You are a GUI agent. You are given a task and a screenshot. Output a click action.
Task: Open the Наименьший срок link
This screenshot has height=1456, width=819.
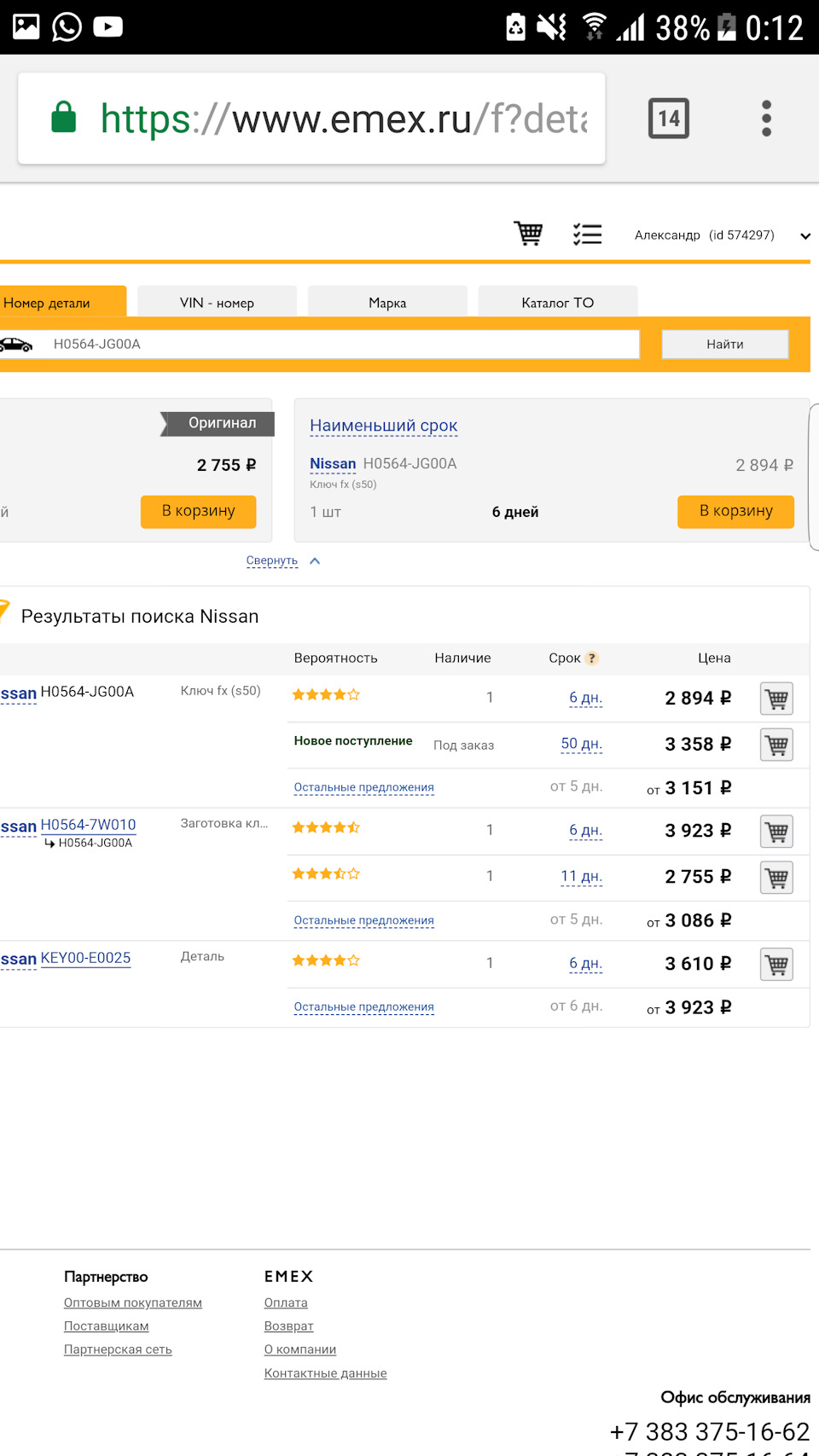click(x=384, y=426)
